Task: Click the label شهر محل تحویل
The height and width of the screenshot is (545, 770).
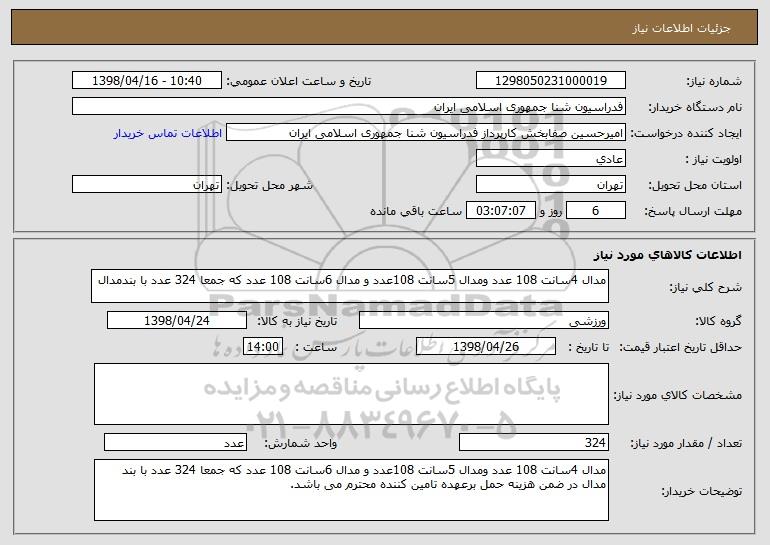Action: tap(269, 186)
